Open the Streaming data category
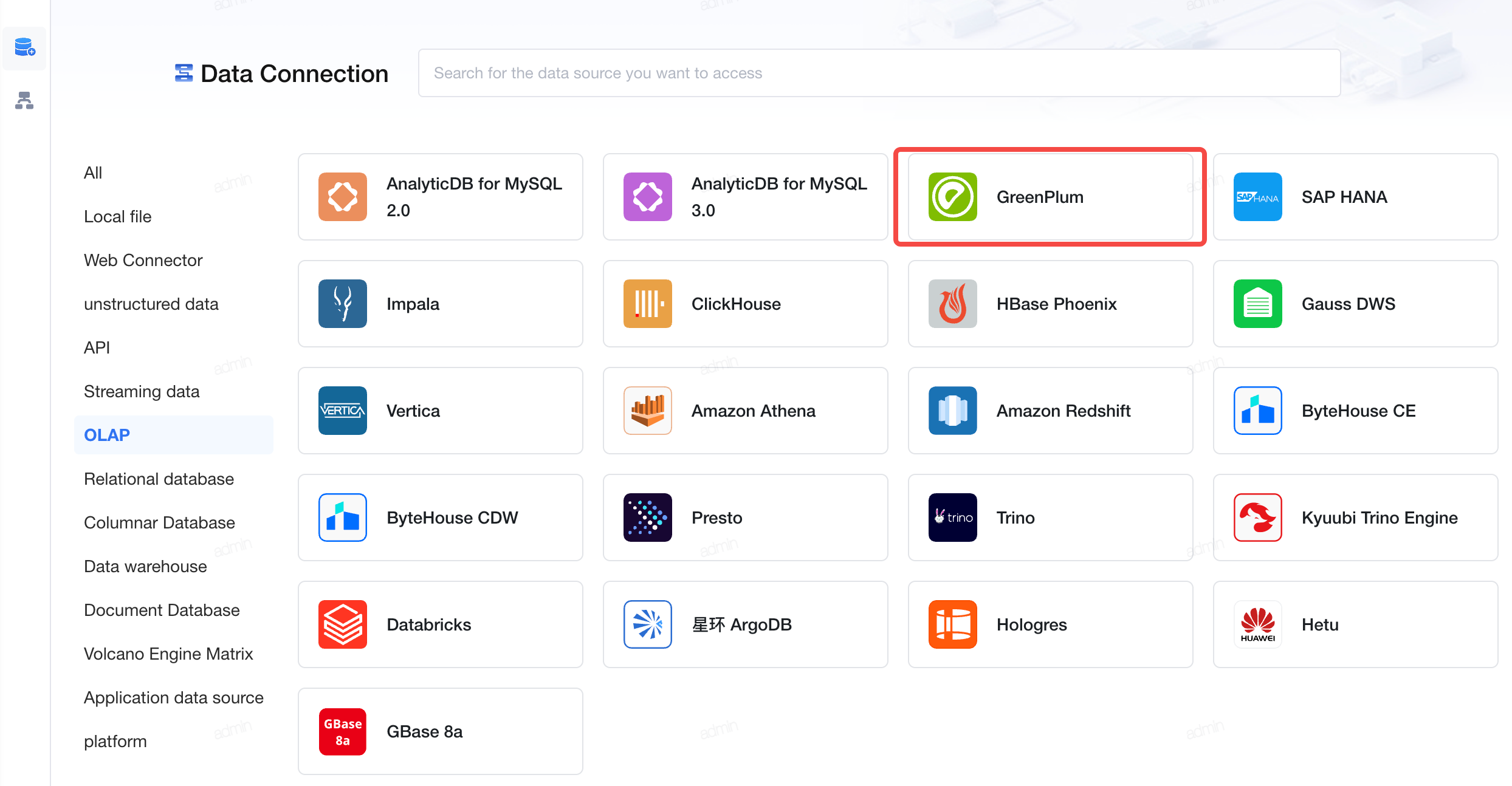Viewport: 1512px width, 786px height. click(x=142, y=391)
